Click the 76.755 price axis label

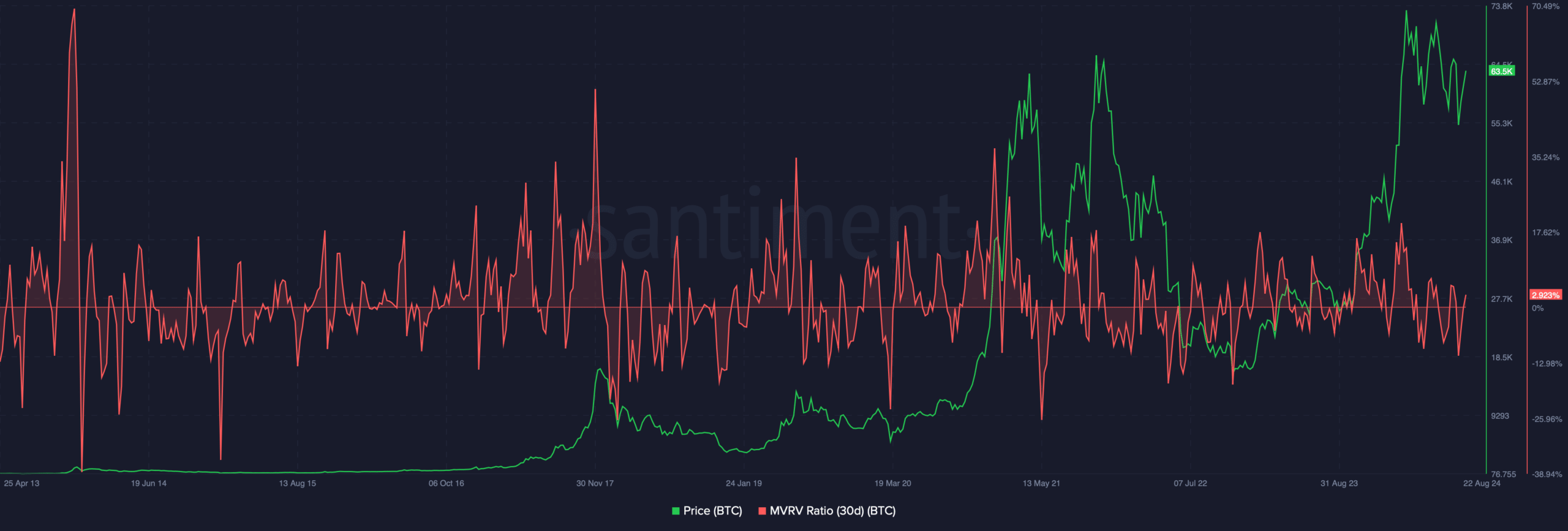pos(1504,474)
